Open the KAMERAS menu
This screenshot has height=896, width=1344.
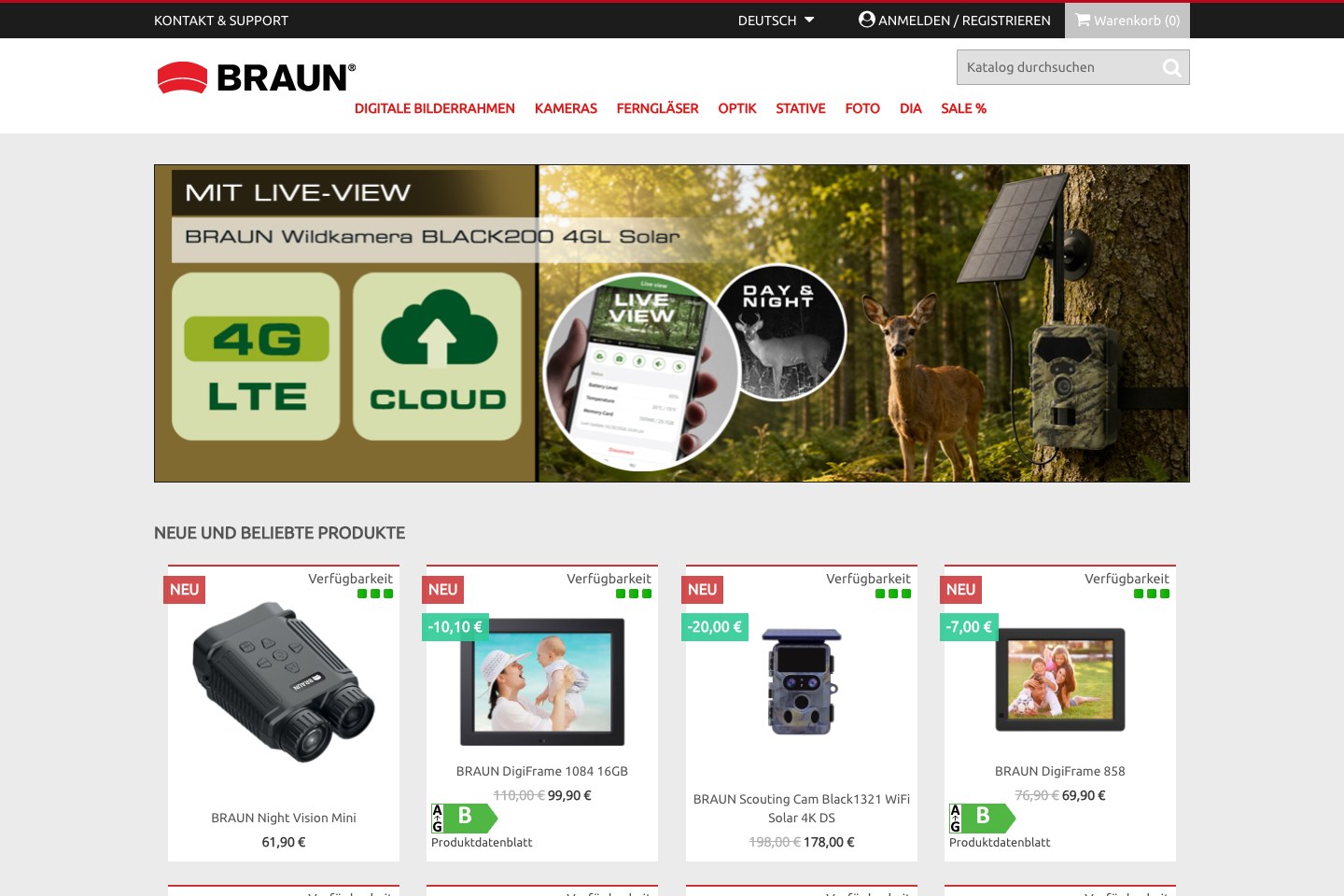tap(566, 108)
